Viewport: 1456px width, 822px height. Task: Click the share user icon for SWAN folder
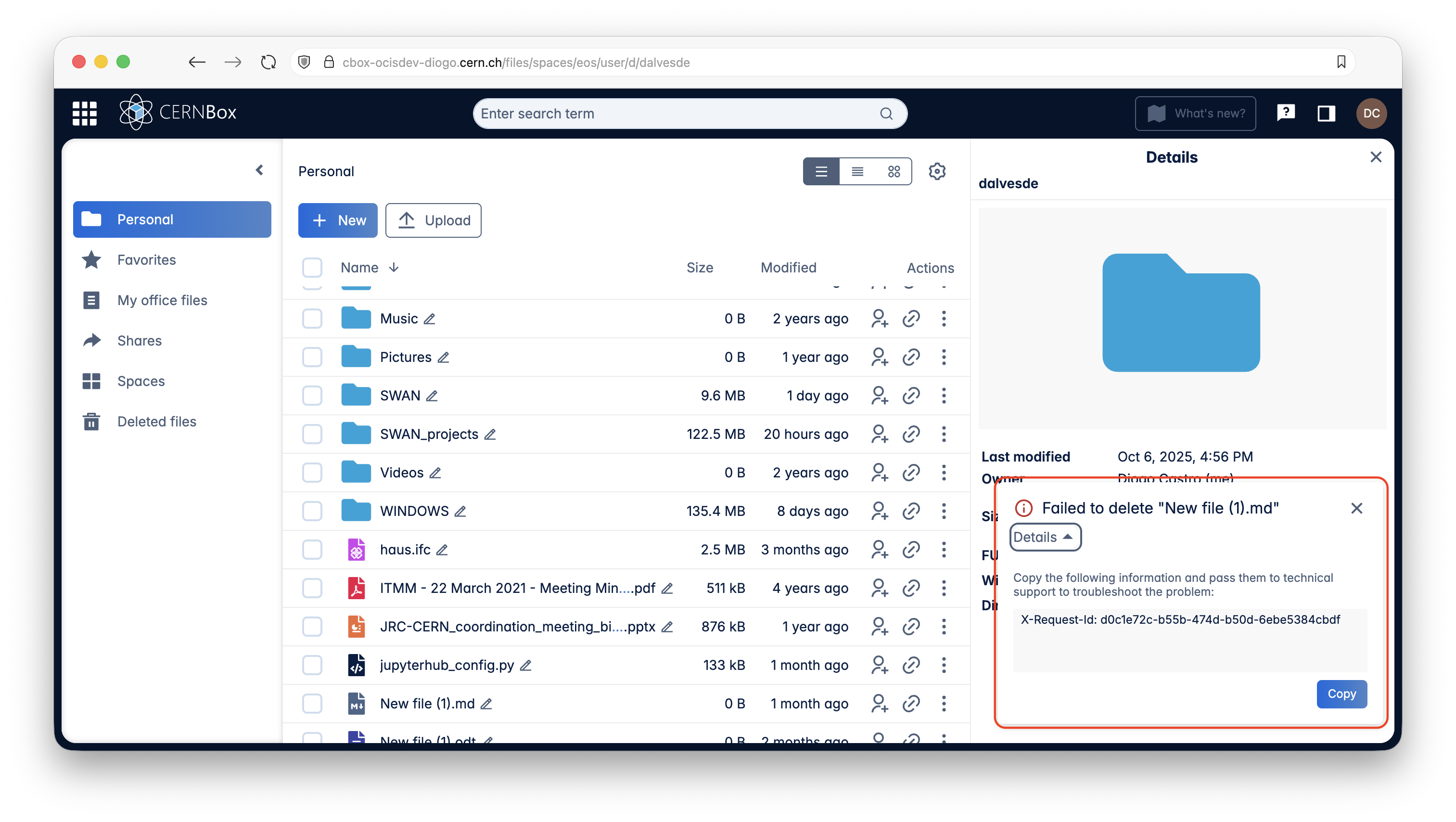(879, 396)
